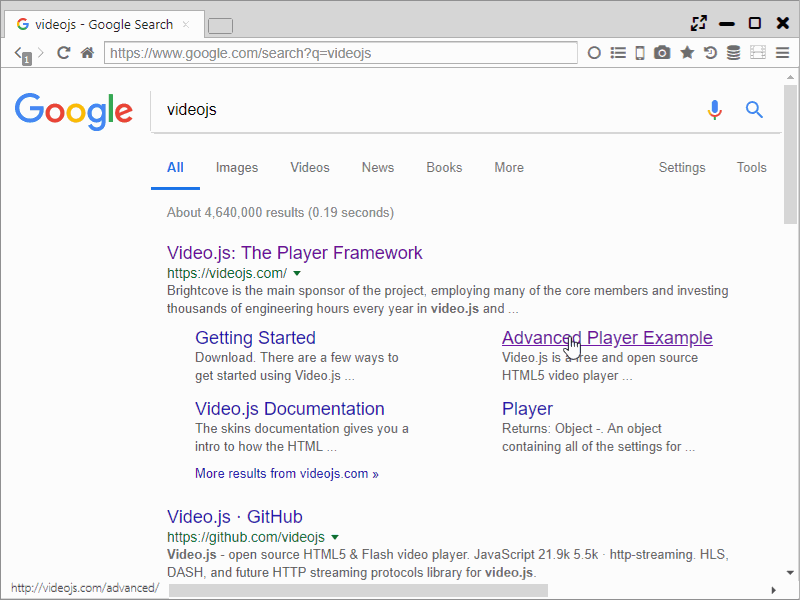Click "More results from videojs.com" link
Screen dimensions: 800x600
tap(287, 473)
